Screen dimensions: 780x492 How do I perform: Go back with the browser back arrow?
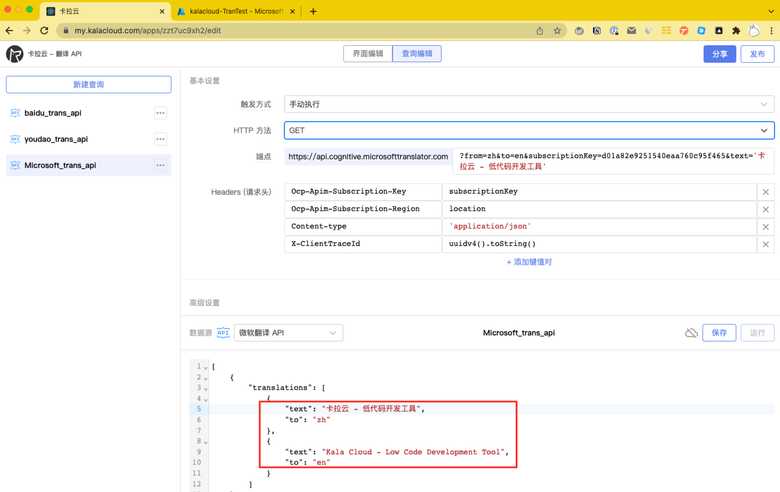[9, 30]
